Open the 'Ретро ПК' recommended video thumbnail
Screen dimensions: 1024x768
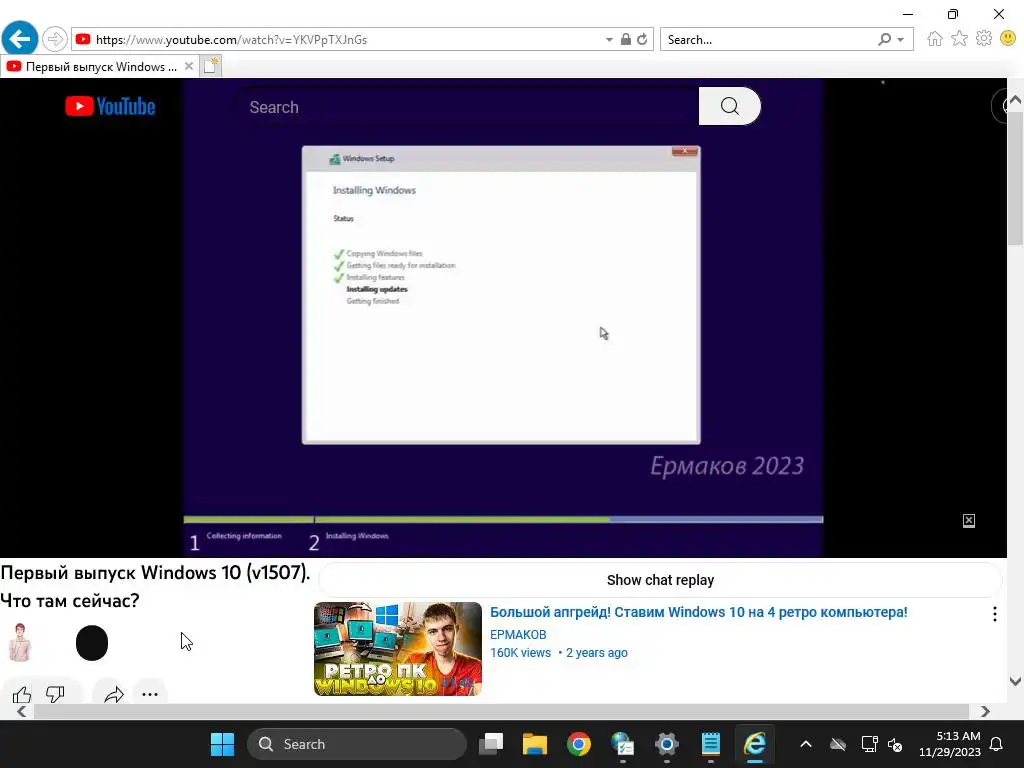(398, 648)
